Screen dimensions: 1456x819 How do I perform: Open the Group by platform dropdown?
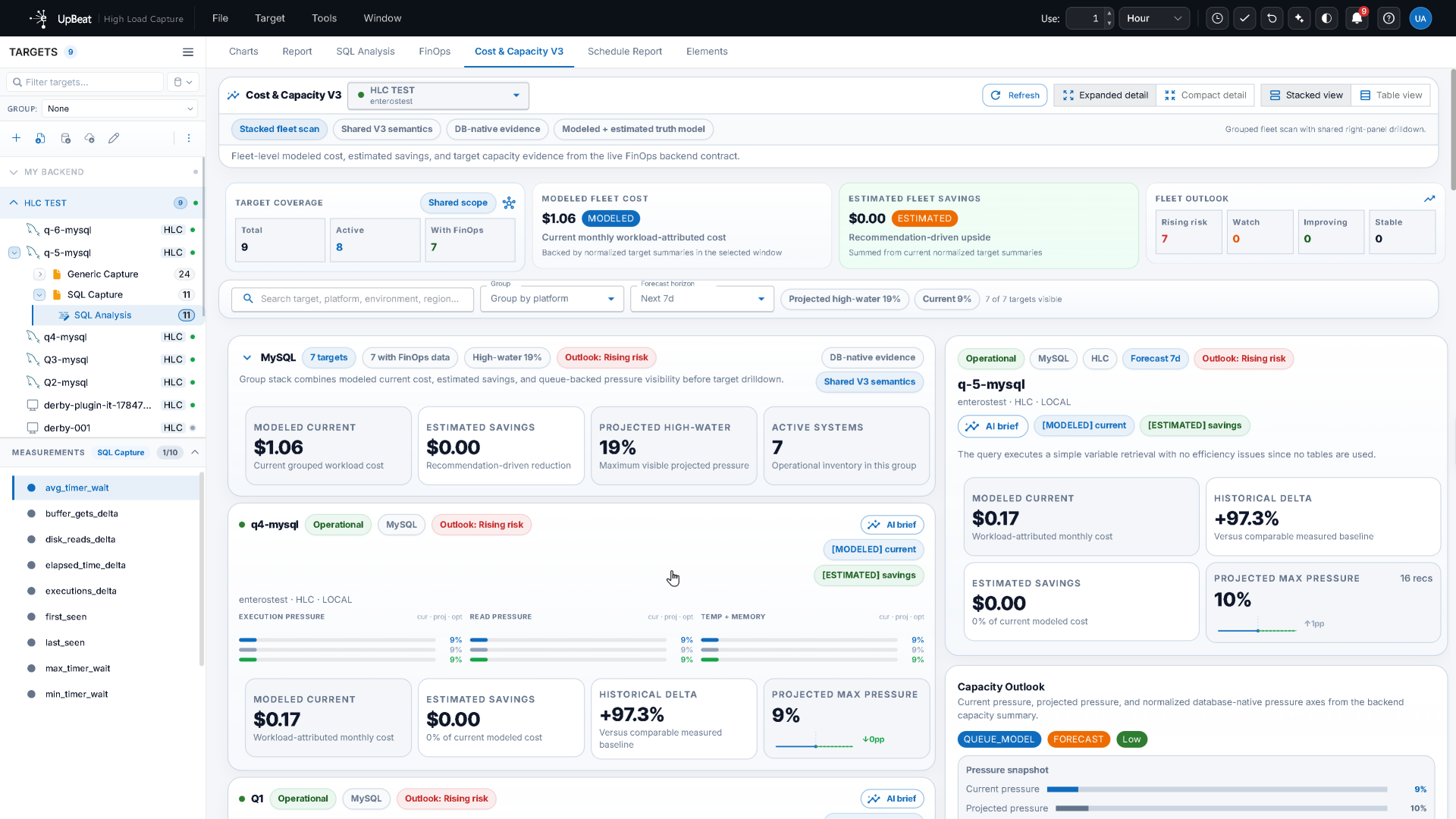click(x=551, y=299)
